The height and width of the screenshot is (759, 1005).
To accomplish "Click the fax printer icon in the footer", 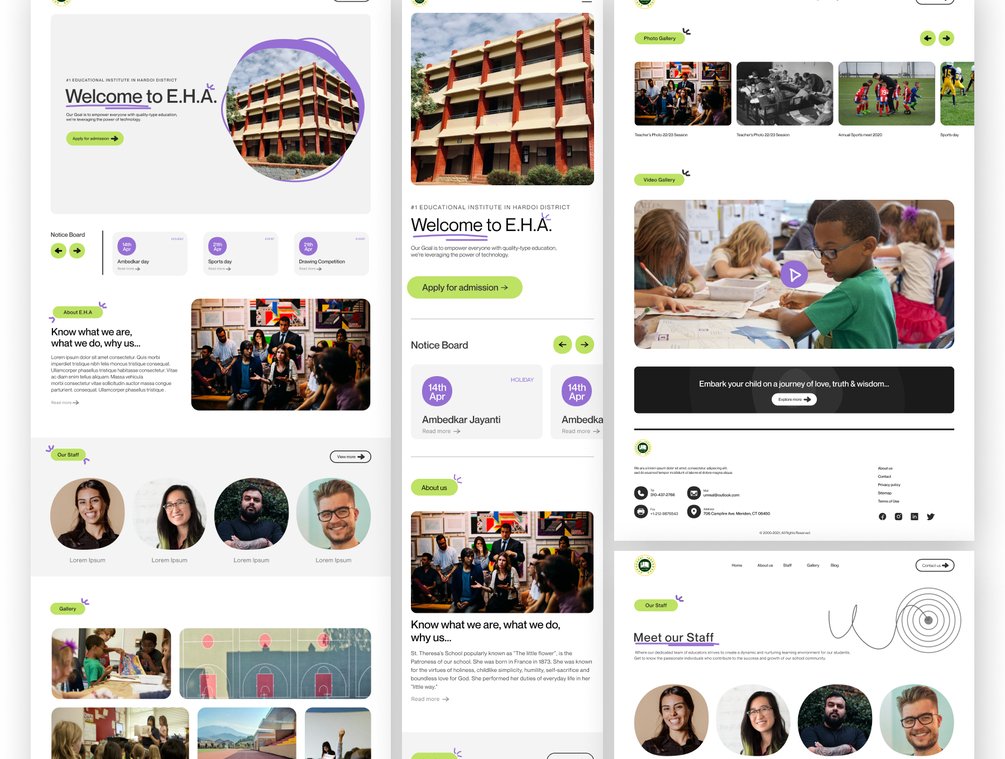I will pyautogui.click(x=640, y=512).
